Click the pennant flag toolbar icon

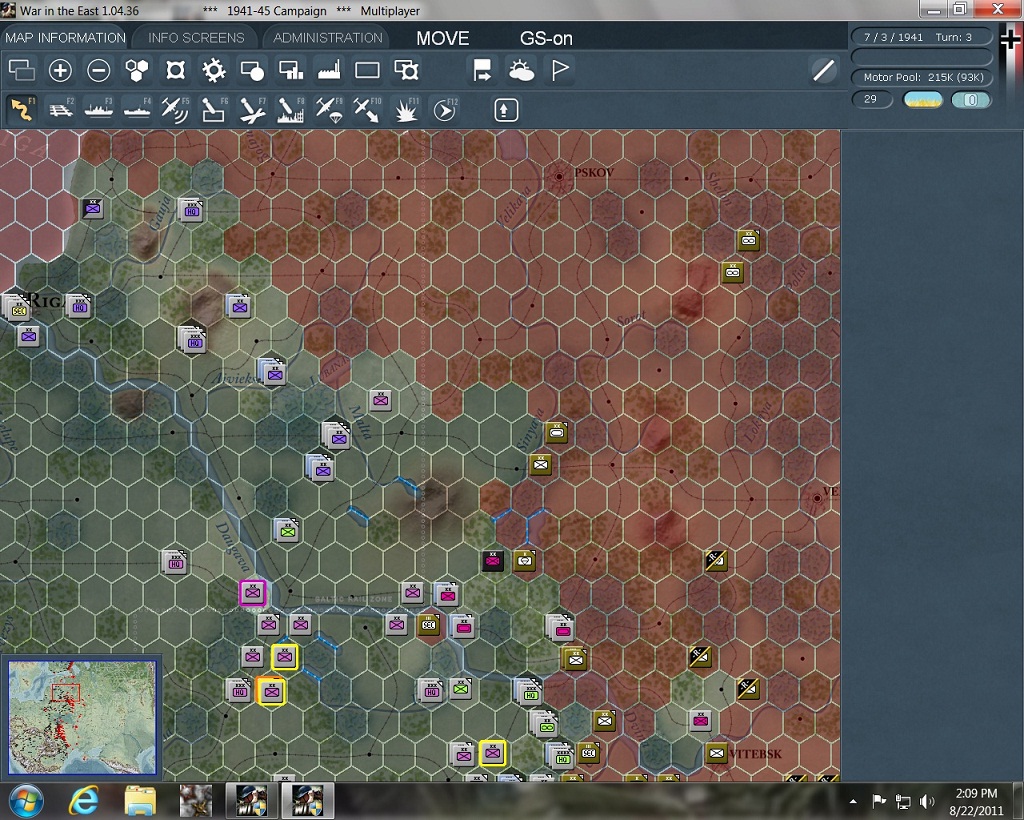click(560, 70)
